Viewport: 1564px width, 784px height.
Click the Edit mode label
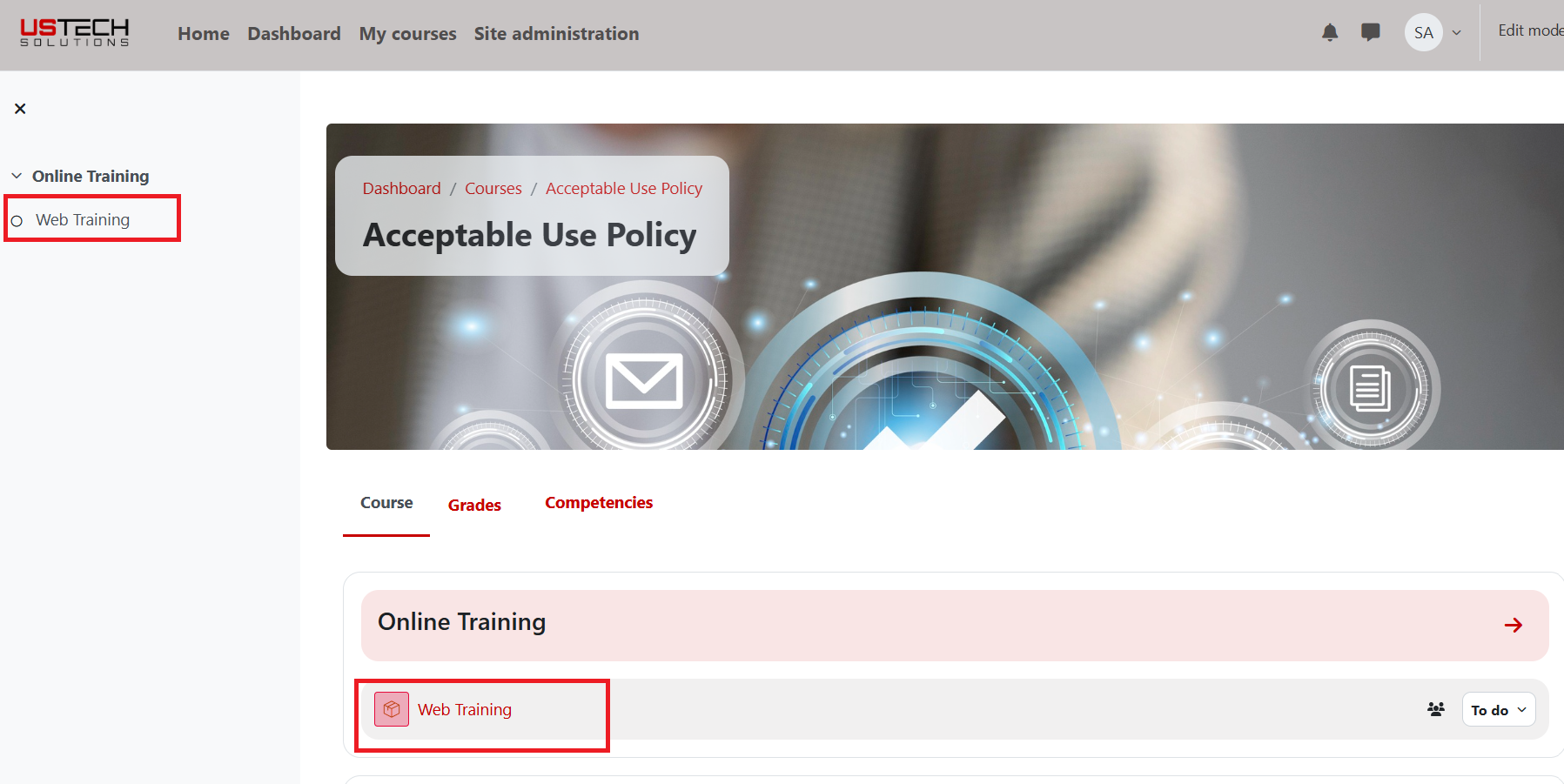[x=1530, y=30]
